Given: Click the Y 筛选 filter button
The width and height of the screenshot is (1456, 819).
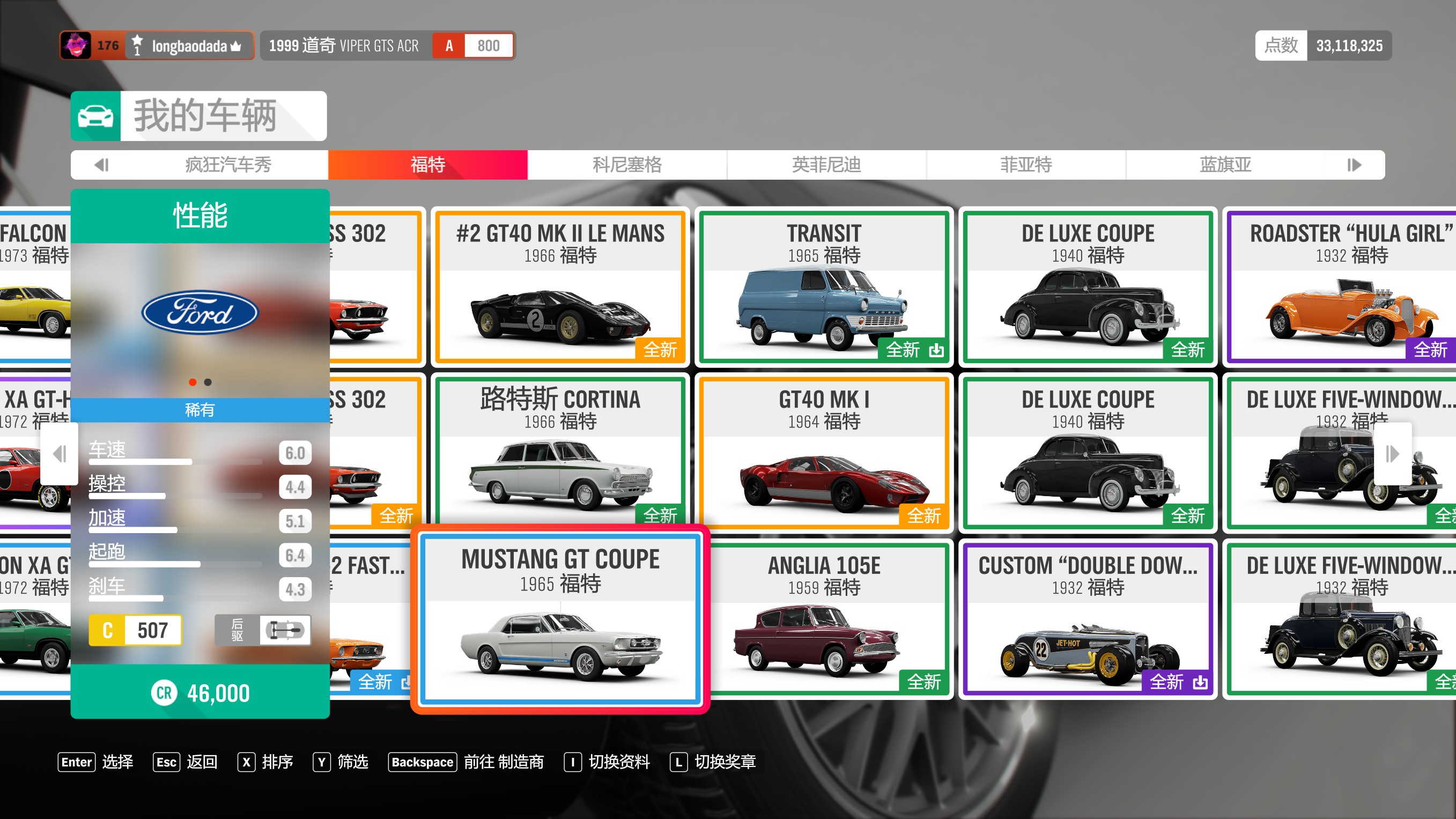Looking at the screenshot, I should pyautogui.click(x=340, y=762).
